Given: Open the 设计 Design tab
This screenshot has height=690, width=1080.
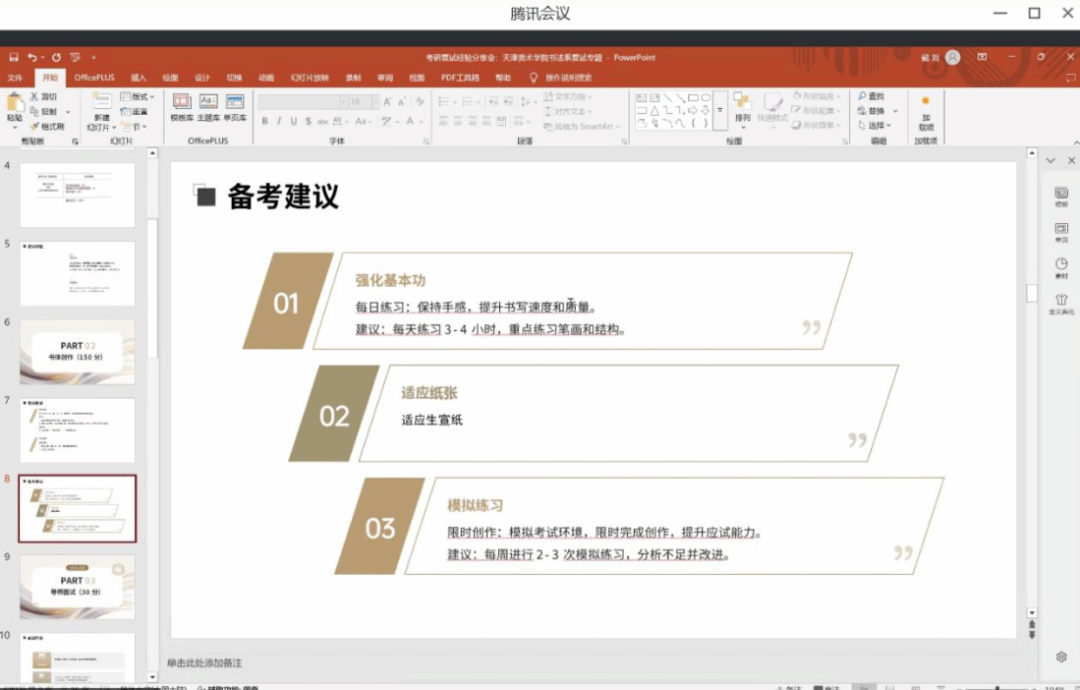Looking at the screenshot, I should 202,77.
